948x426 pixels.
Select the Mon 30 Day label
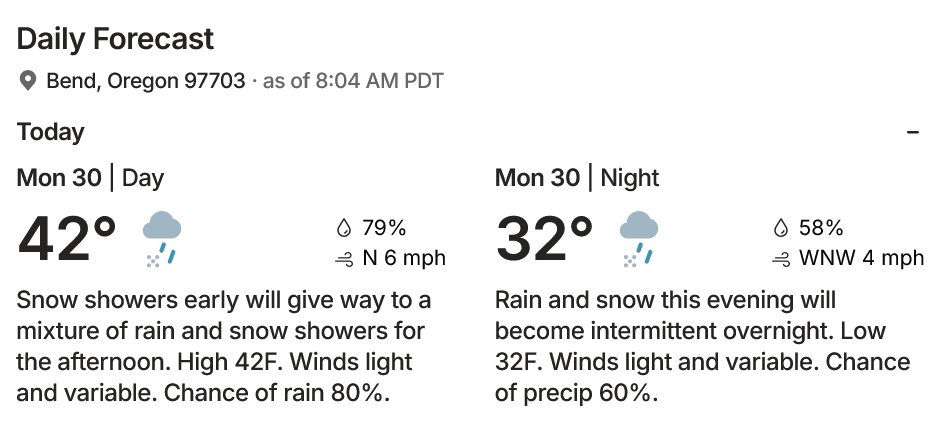coord(90,178)
